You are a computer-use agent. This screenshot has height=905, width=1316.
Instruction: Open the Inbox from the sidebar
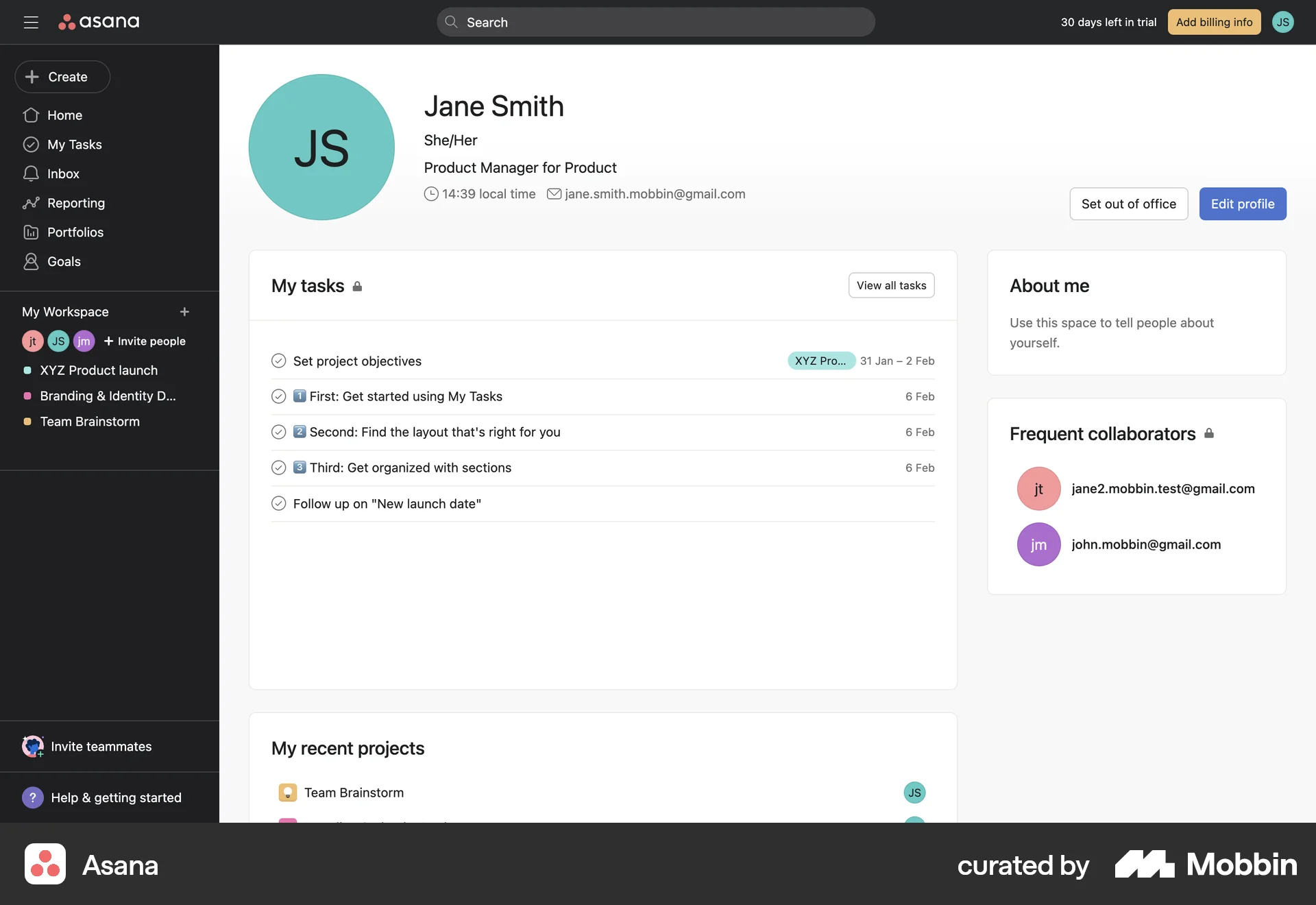tap(62, 173)
